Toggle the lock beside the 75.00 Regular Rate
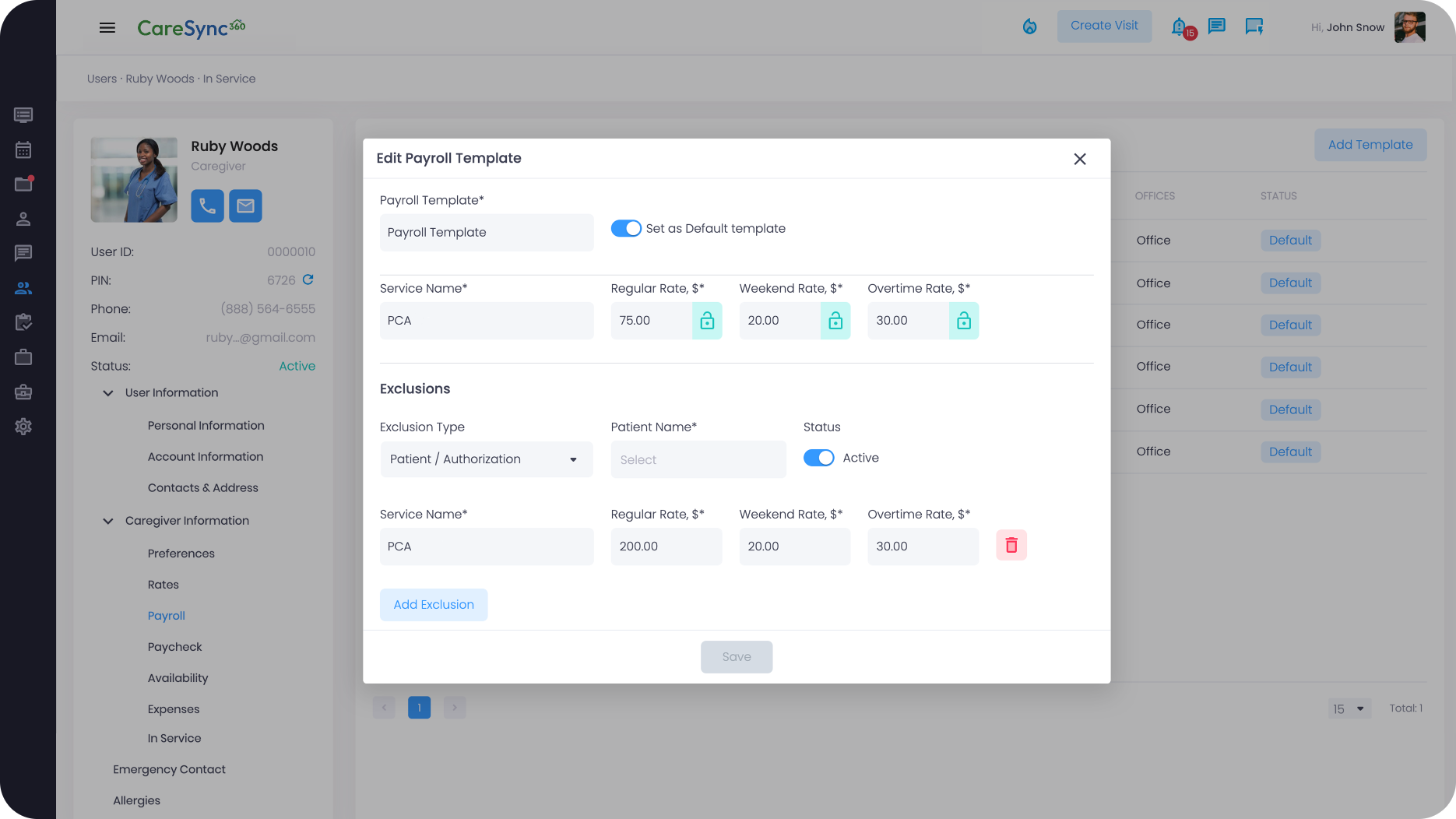 [707, 320]
